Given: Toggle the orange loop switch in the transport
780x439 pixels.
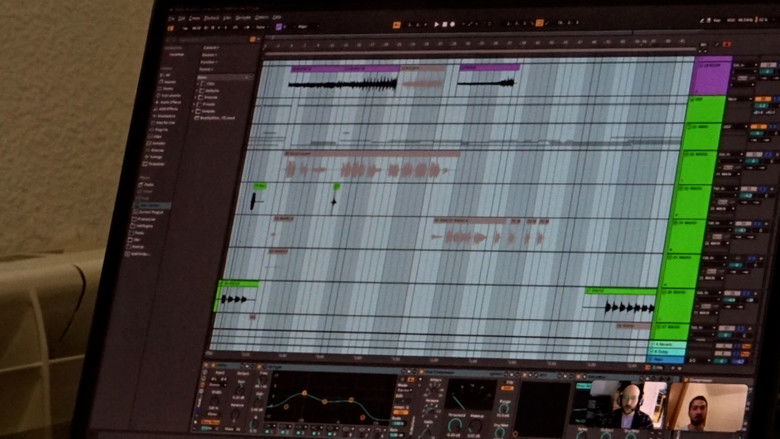Looking at the screenshot, I should tap(539, 22).
